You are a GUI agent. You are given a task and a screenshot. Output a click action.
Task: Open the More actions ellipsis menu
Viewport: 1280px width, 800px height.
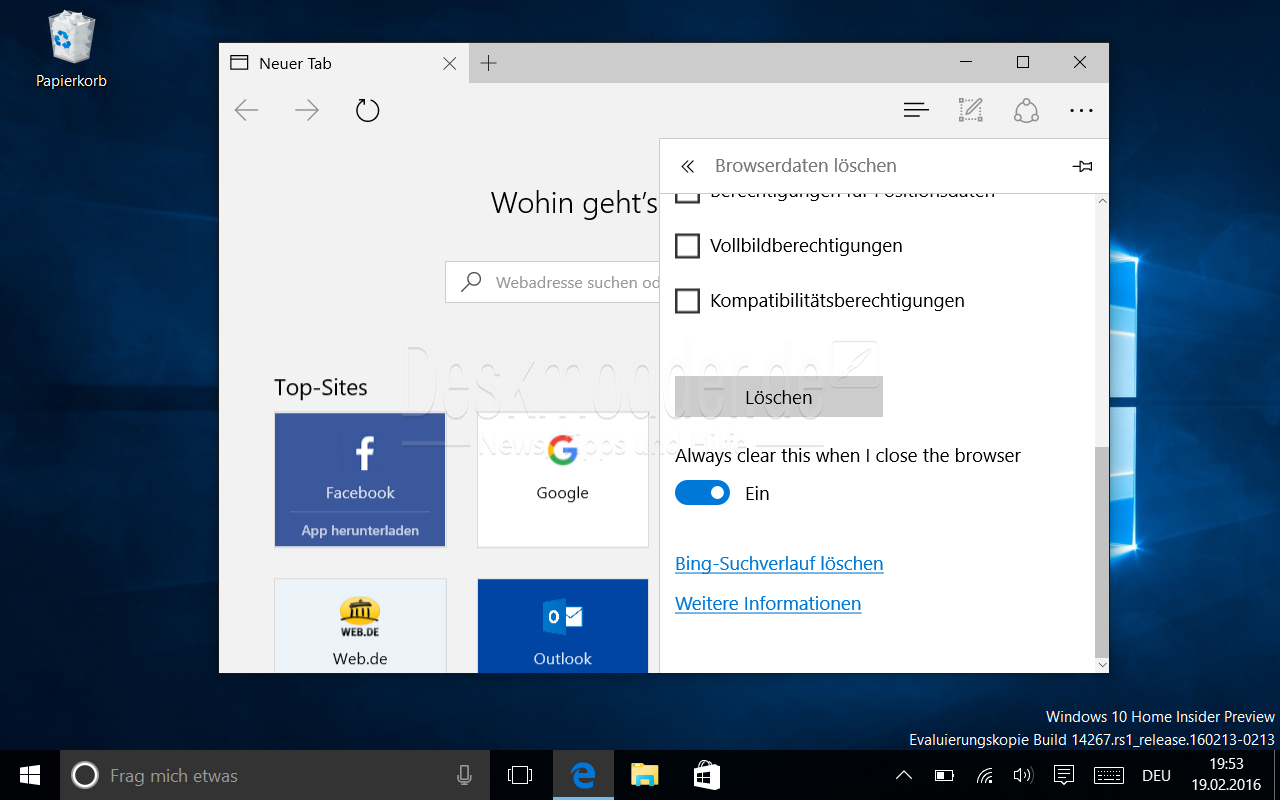point(1081,111)
